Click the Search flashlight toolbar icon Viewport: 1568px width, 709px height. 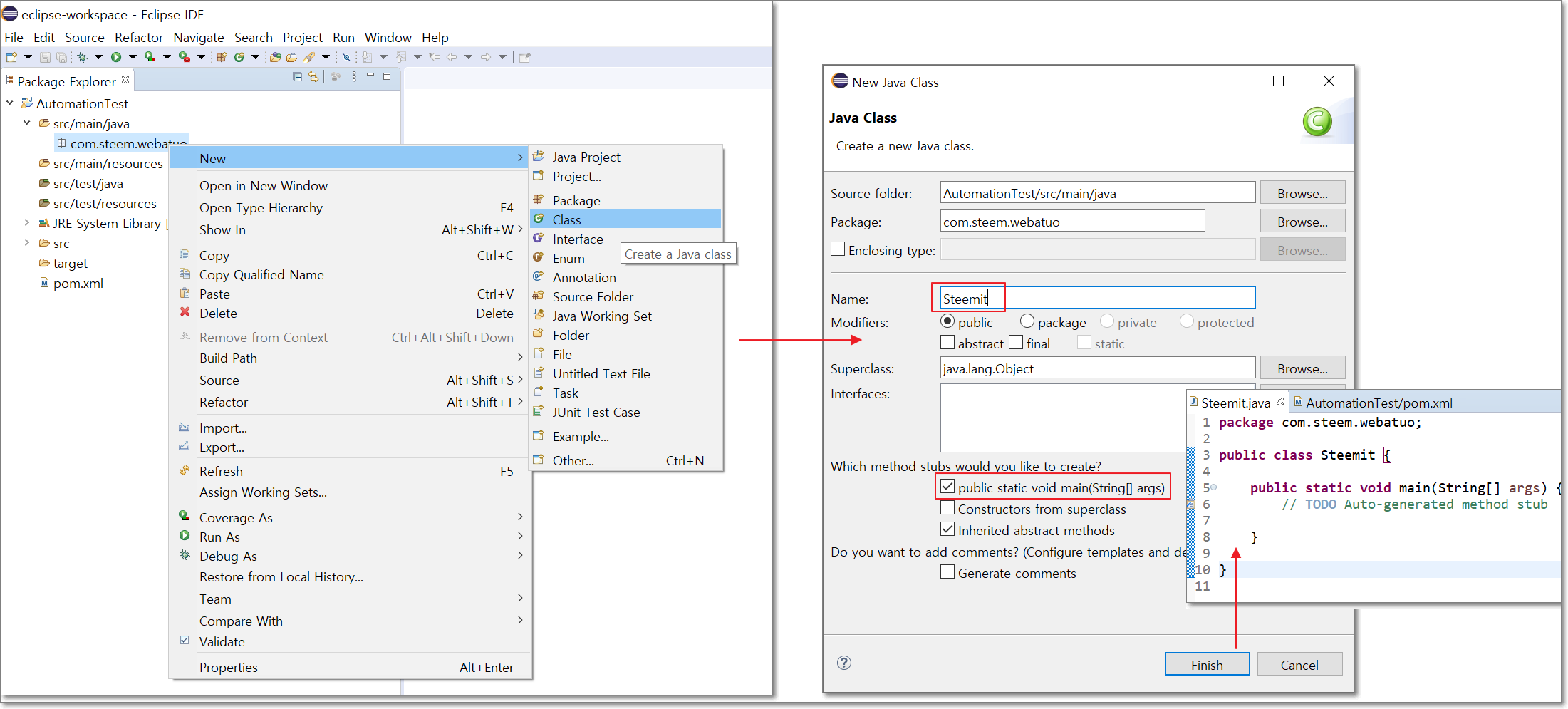point(309,57)
